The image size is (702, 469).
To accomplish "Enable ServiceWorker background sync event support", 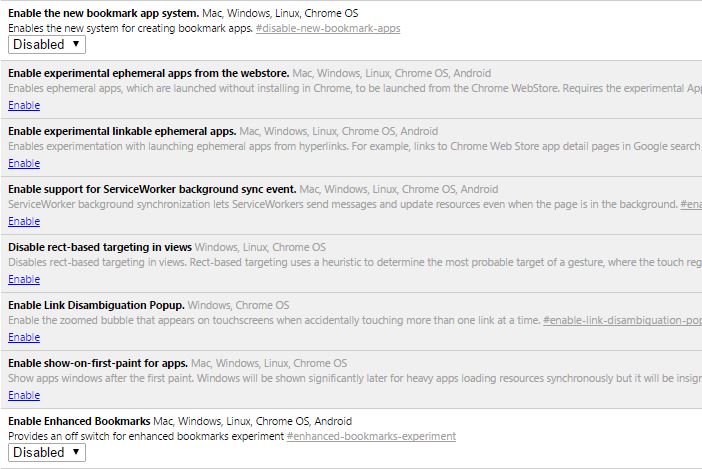I will click(24, 221).
